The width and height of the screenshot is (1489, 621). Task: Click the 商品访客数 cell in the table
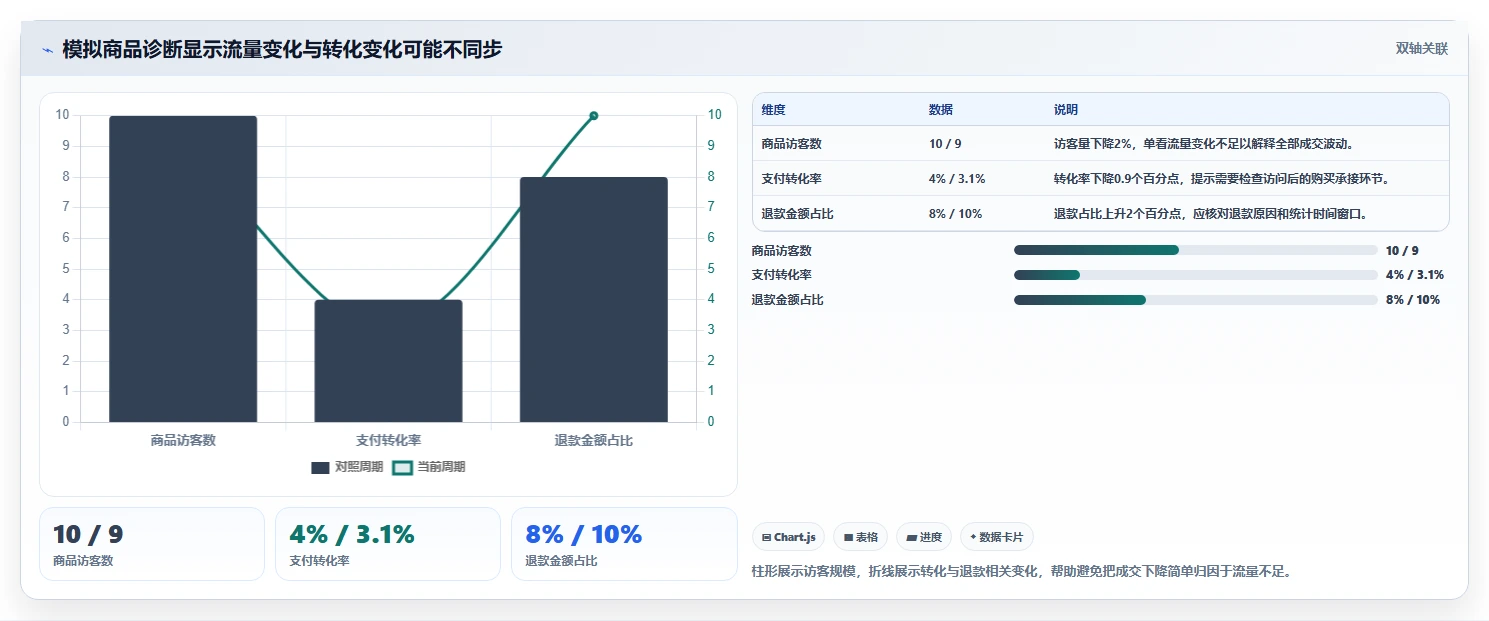click(791, 144)
